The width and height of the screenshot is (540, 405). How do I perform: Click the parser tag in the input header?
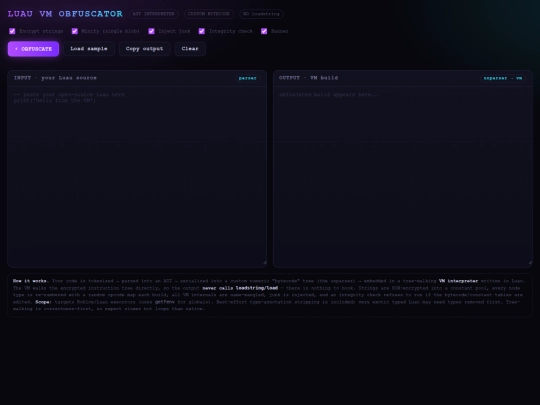coord(248,78)
